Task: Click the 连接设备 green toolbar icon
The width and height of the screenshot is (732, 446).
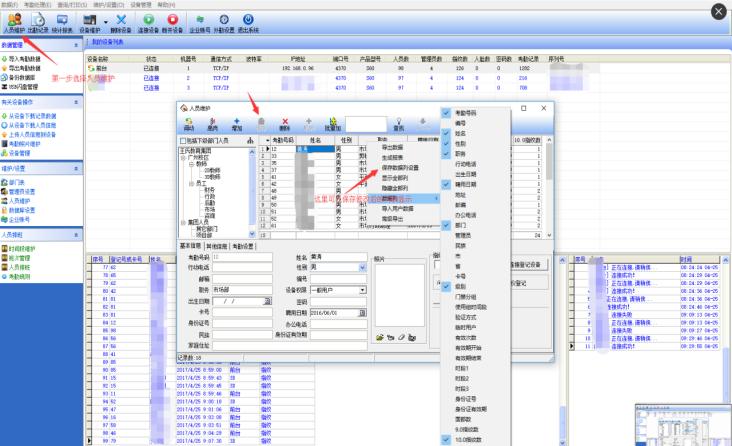Action: (148, 19)
